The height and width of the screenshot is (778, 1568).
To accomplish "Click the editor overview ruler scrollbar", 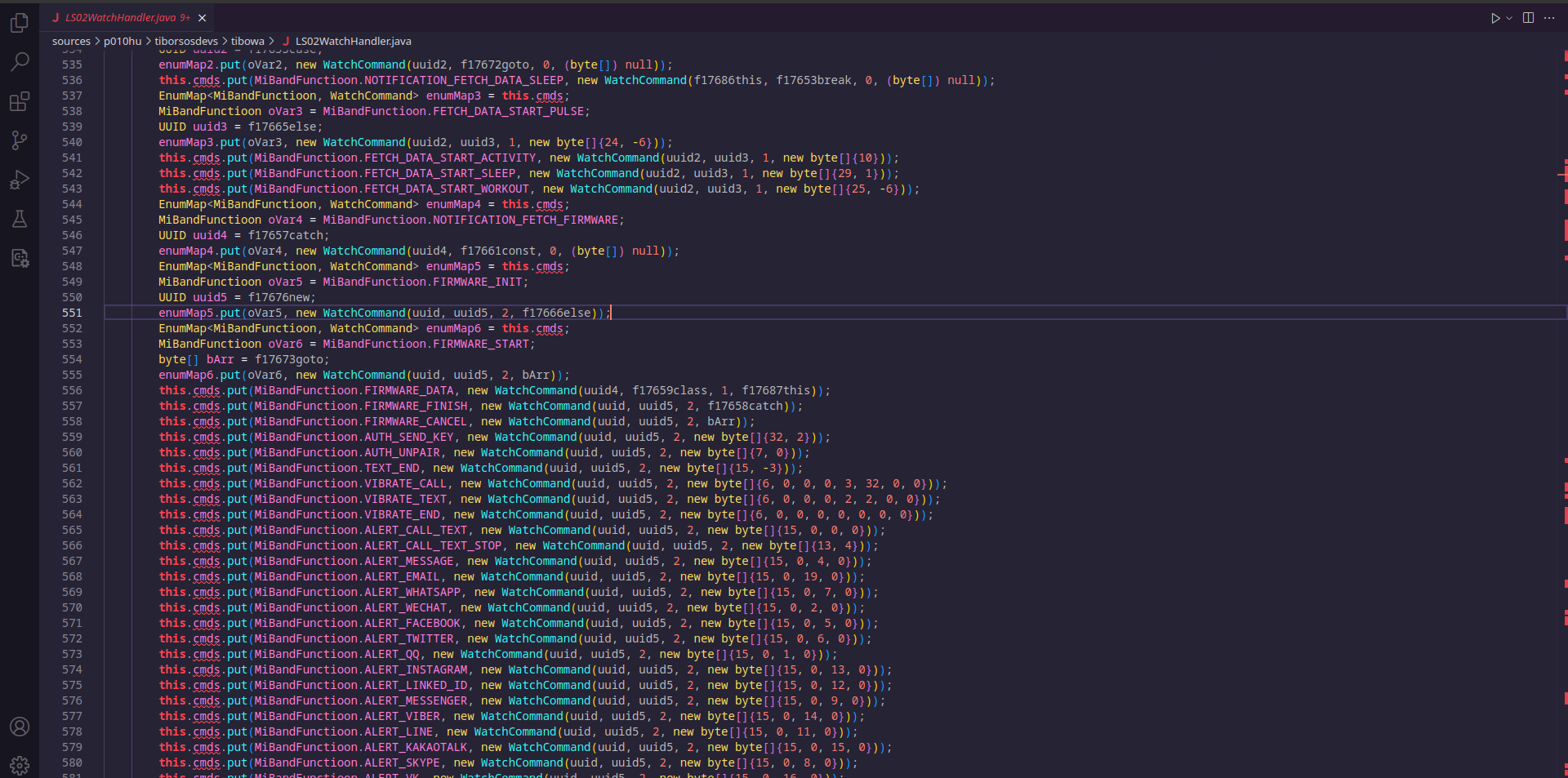I will click(x=1562, y=413).
